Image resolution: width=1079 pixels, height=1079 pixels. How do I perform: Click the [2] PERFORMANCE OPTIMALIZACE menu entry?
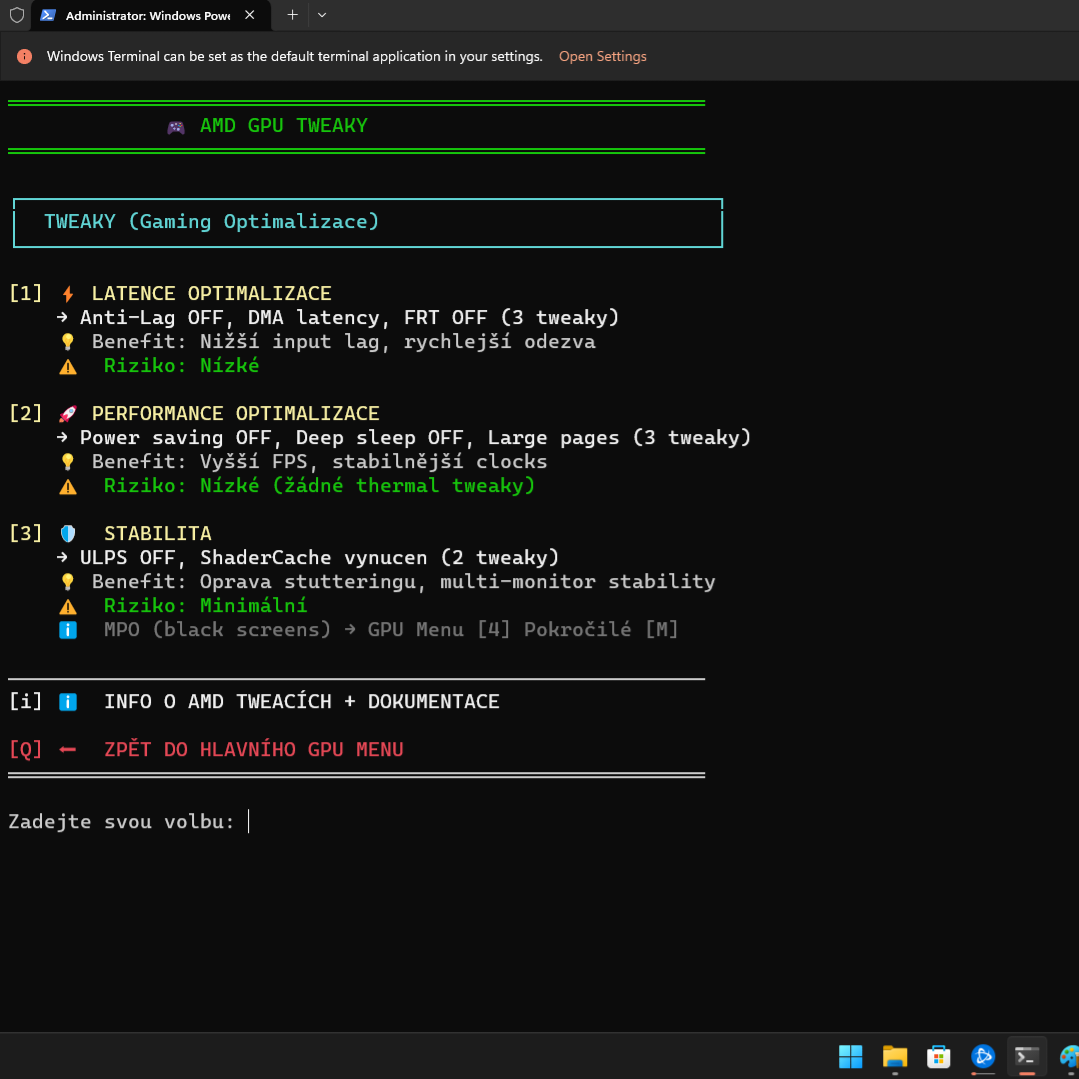pos(235,414)
